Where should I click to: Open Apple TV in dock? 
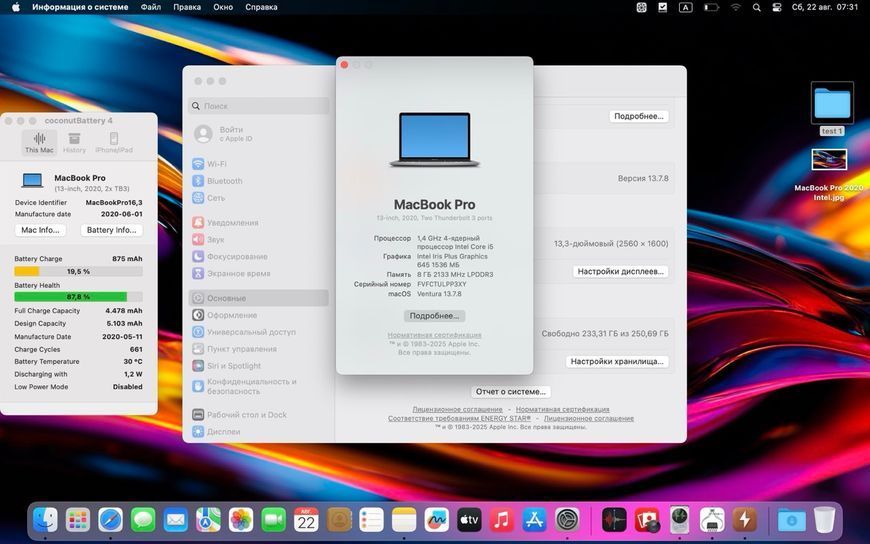[x=469, y=520]
